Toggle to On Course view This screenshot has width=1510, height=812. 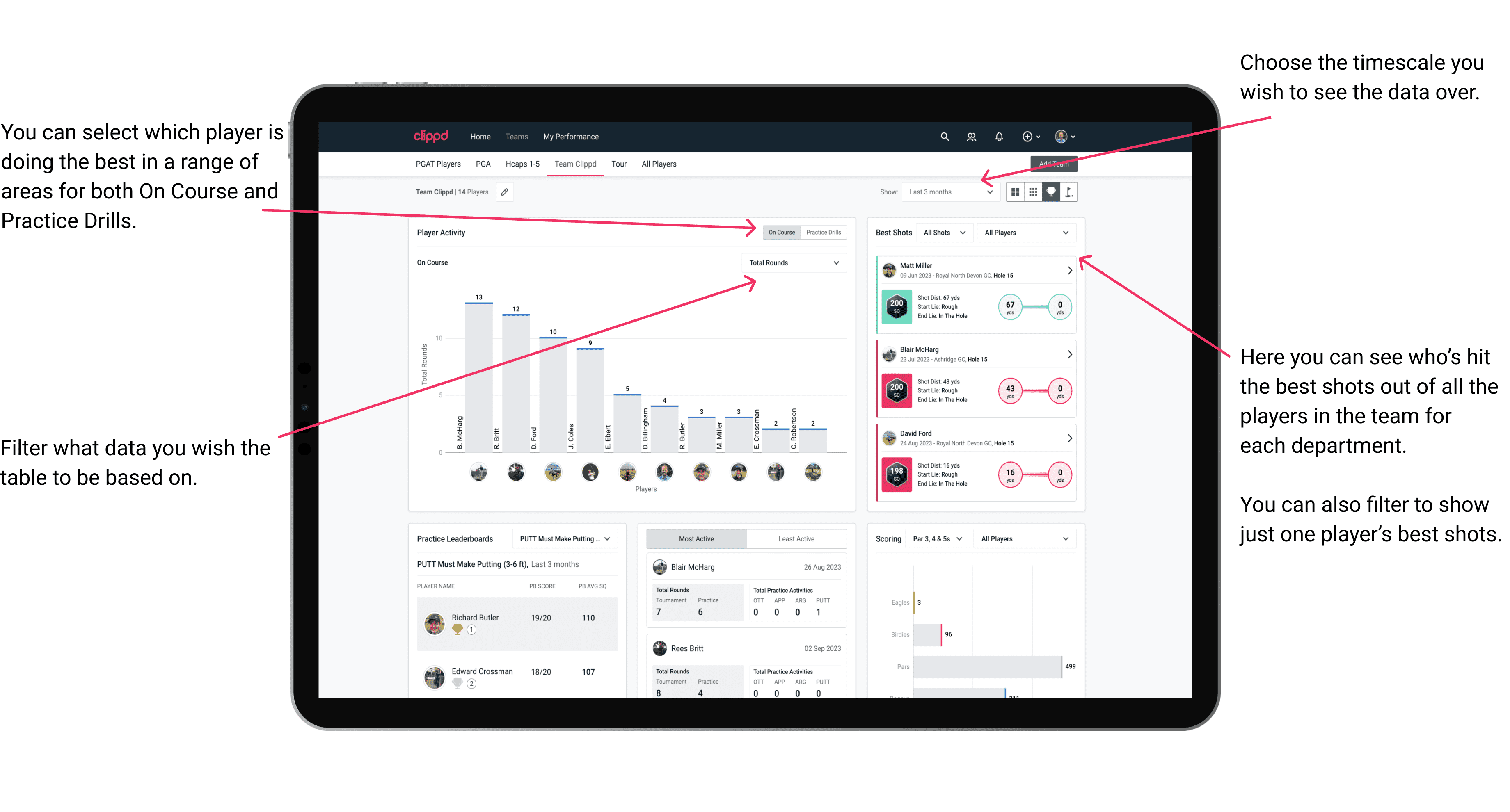point(781,233)
